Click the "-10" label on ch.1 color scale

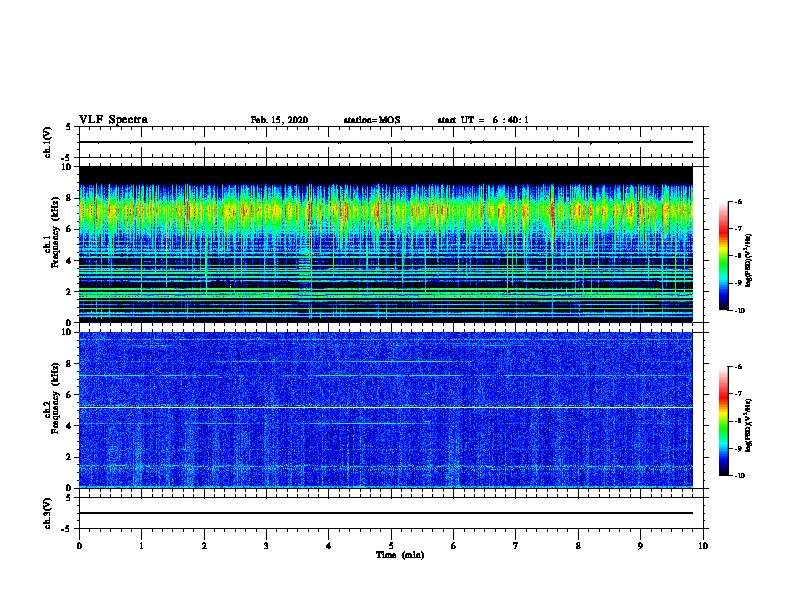740,311
